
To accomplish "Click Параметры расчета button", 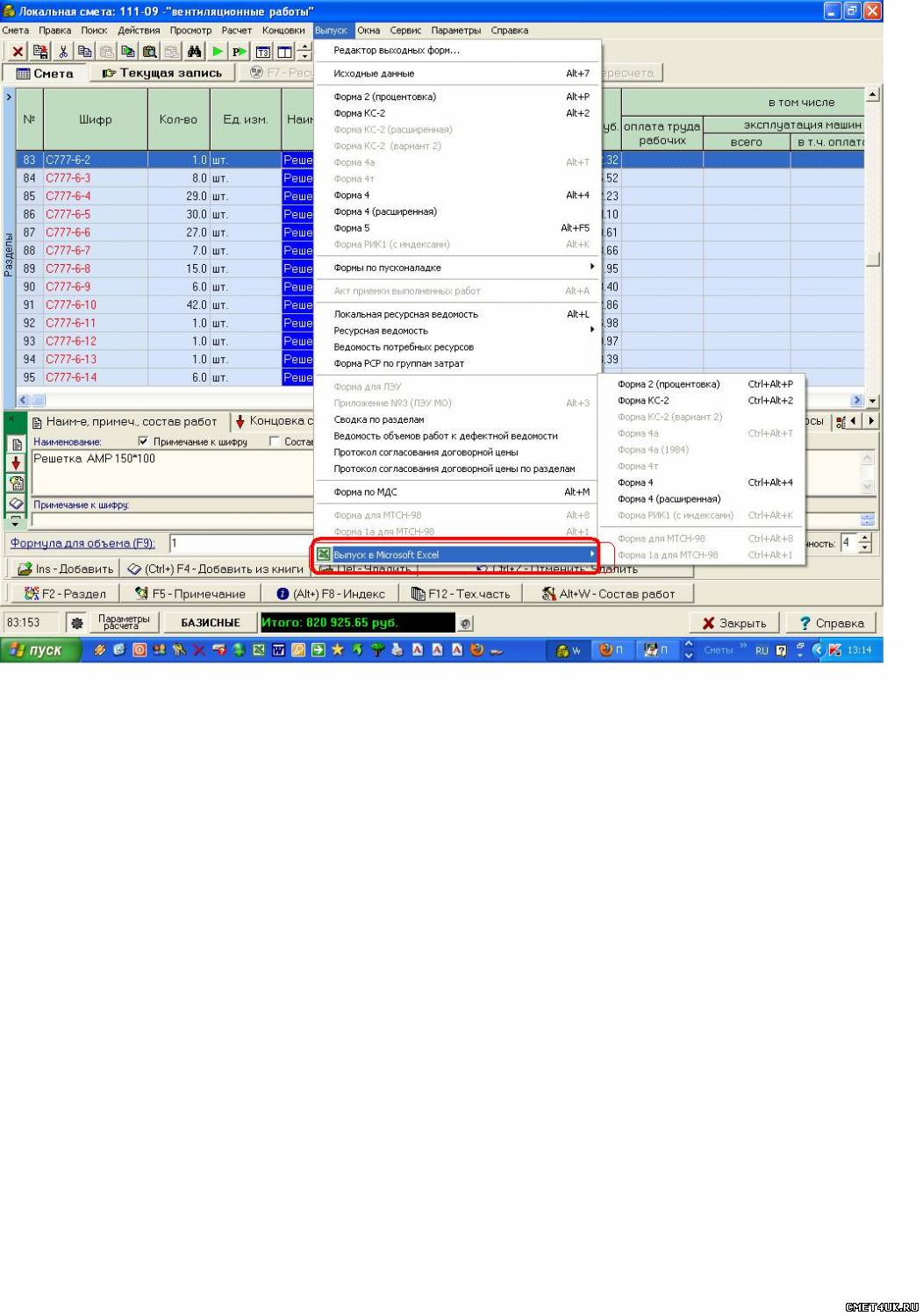I will click(123, 623).
